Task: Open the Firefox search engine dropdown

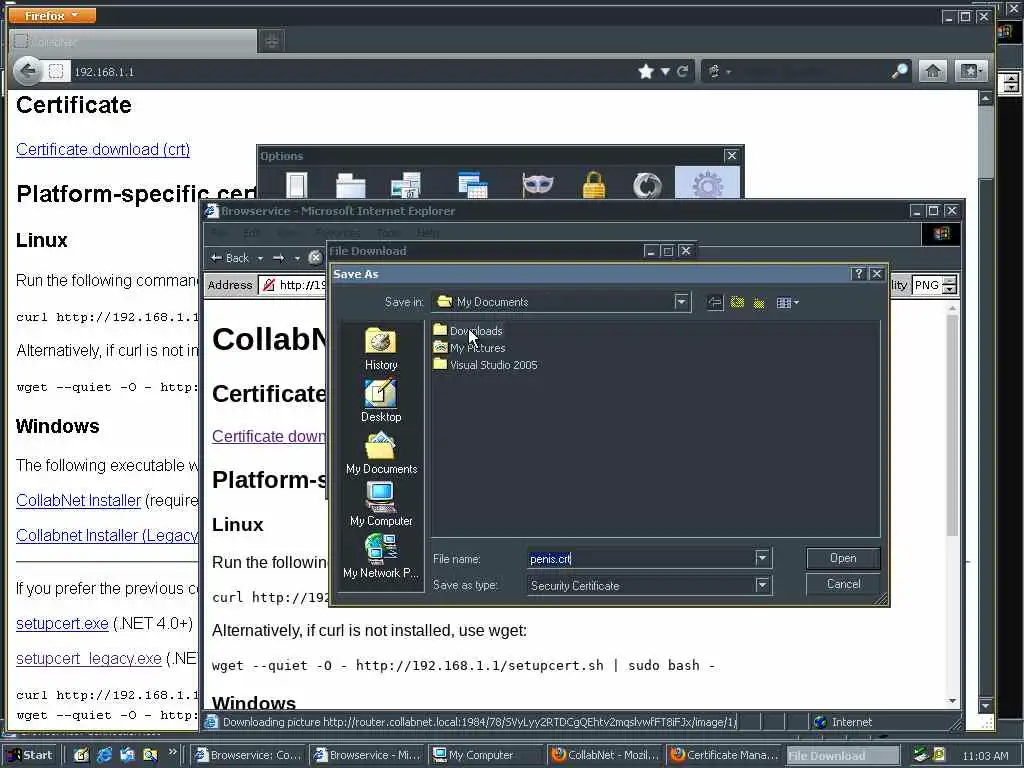Action: pos(718,71)
